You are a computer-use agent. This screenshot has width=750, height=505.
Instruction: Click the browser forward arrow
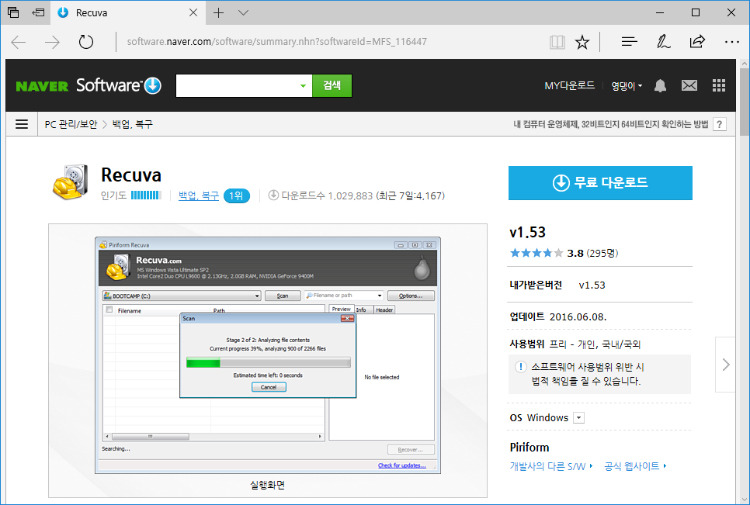click(52, 42)
